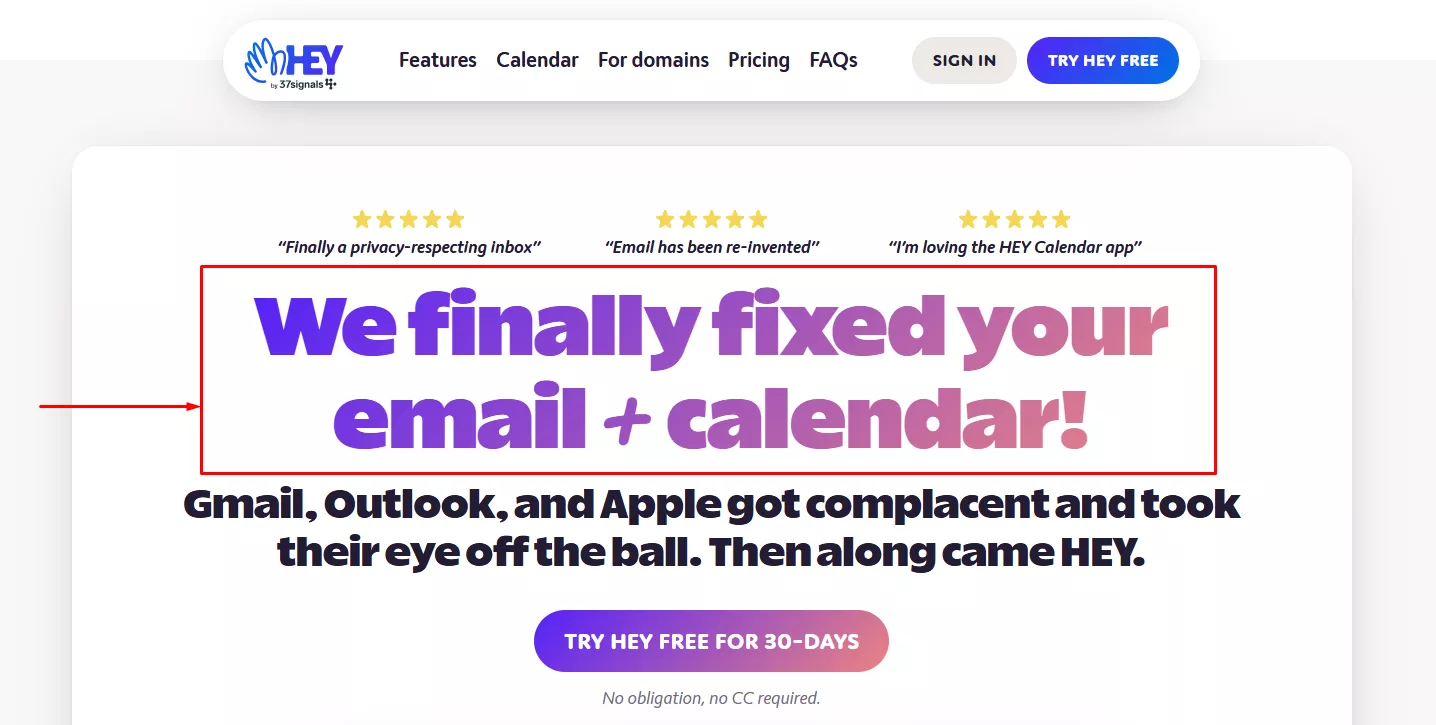This screenshot has width=1436, height=725.
Task: Select the privacy-respecting inbox quote
Action: (x=409, y=247)
